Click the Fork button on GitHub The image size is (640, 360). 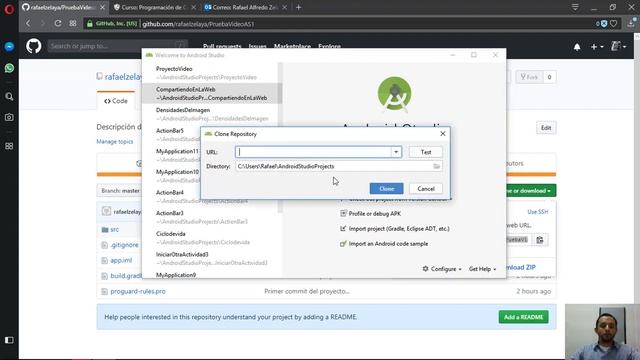[x=529, y=77]
